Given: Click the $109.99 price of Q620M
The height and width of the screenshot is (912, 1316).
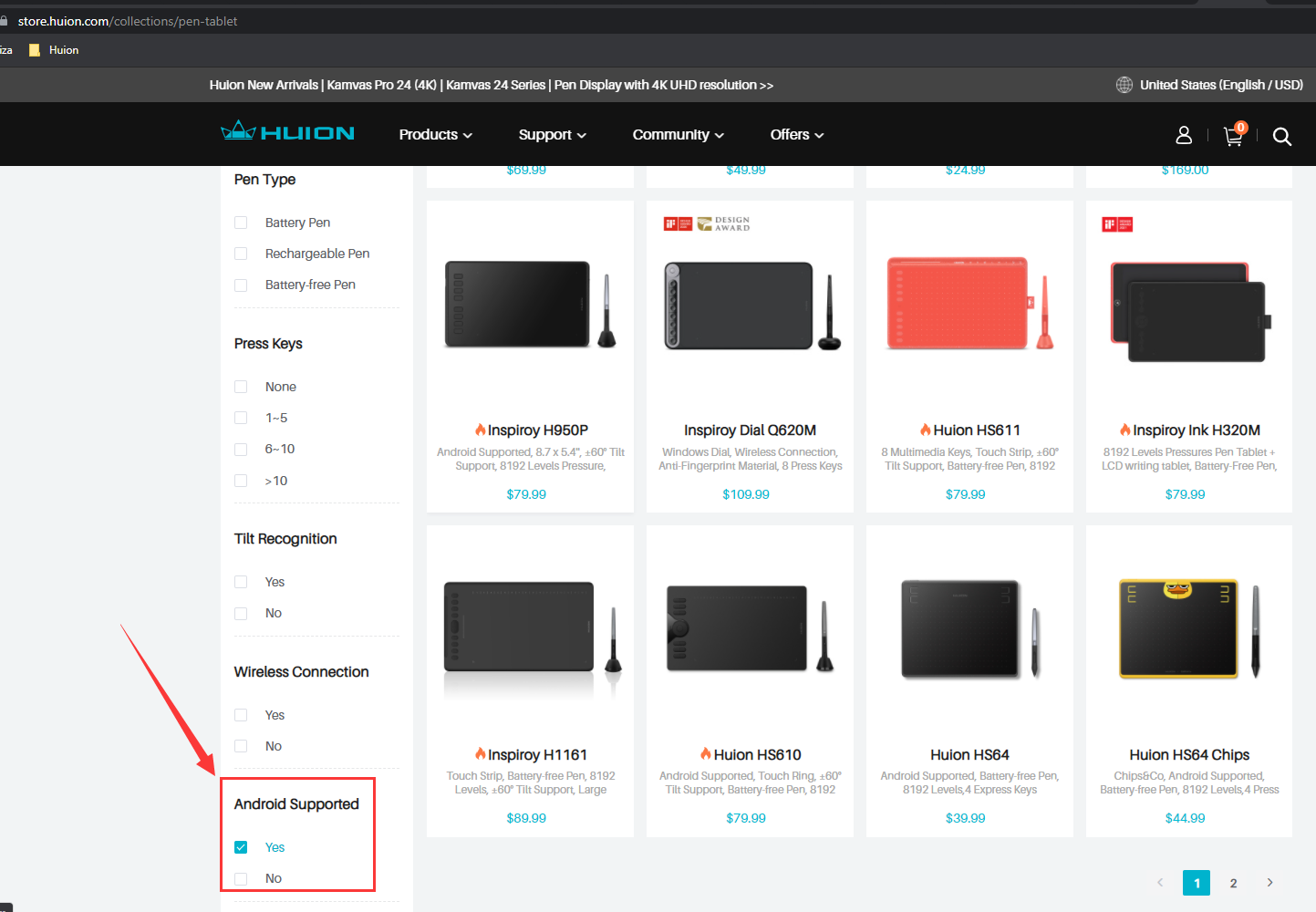Looking at the screenshot, I should point(746,494).
